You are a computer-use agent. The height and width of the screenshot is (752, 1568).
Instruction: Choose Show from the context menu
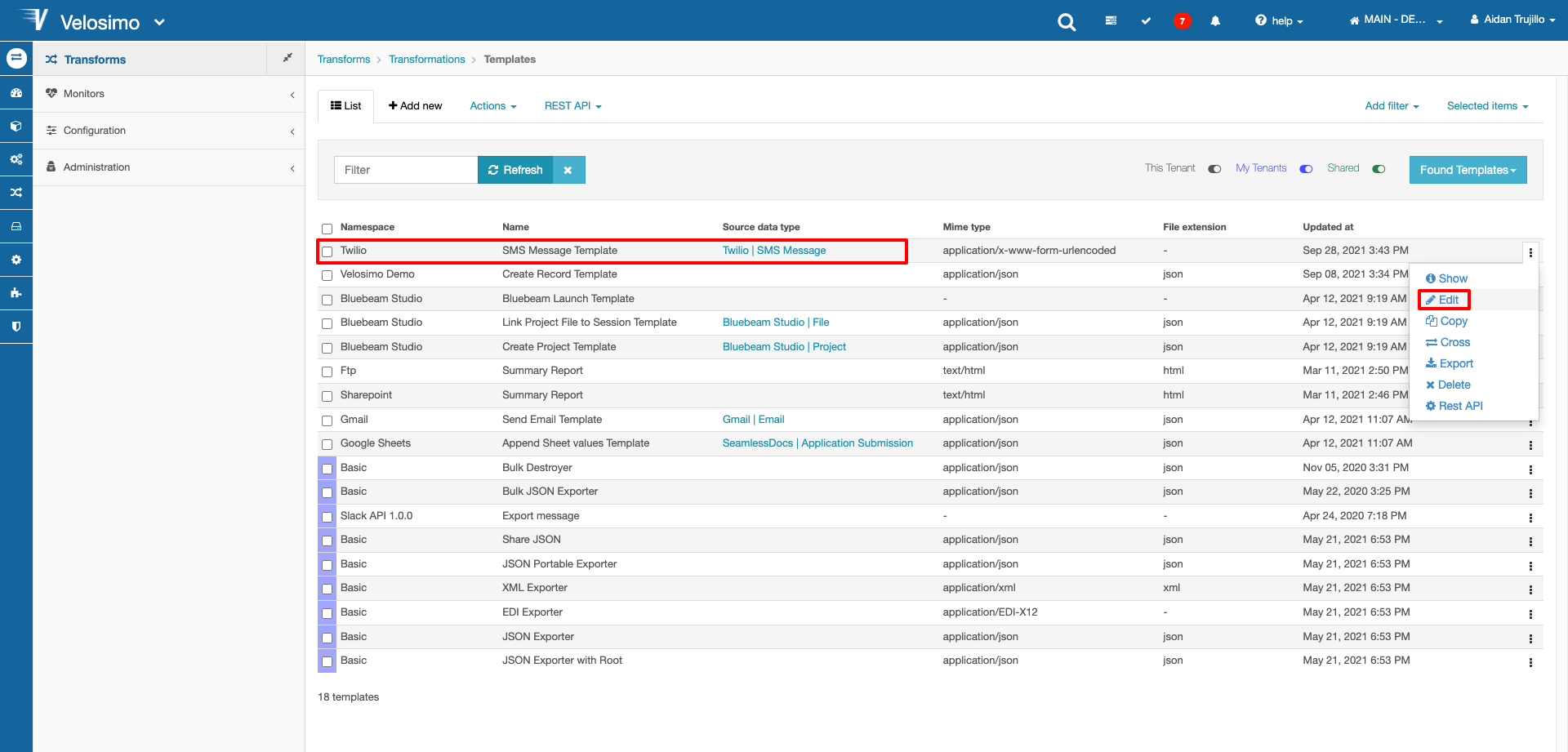1446,278
